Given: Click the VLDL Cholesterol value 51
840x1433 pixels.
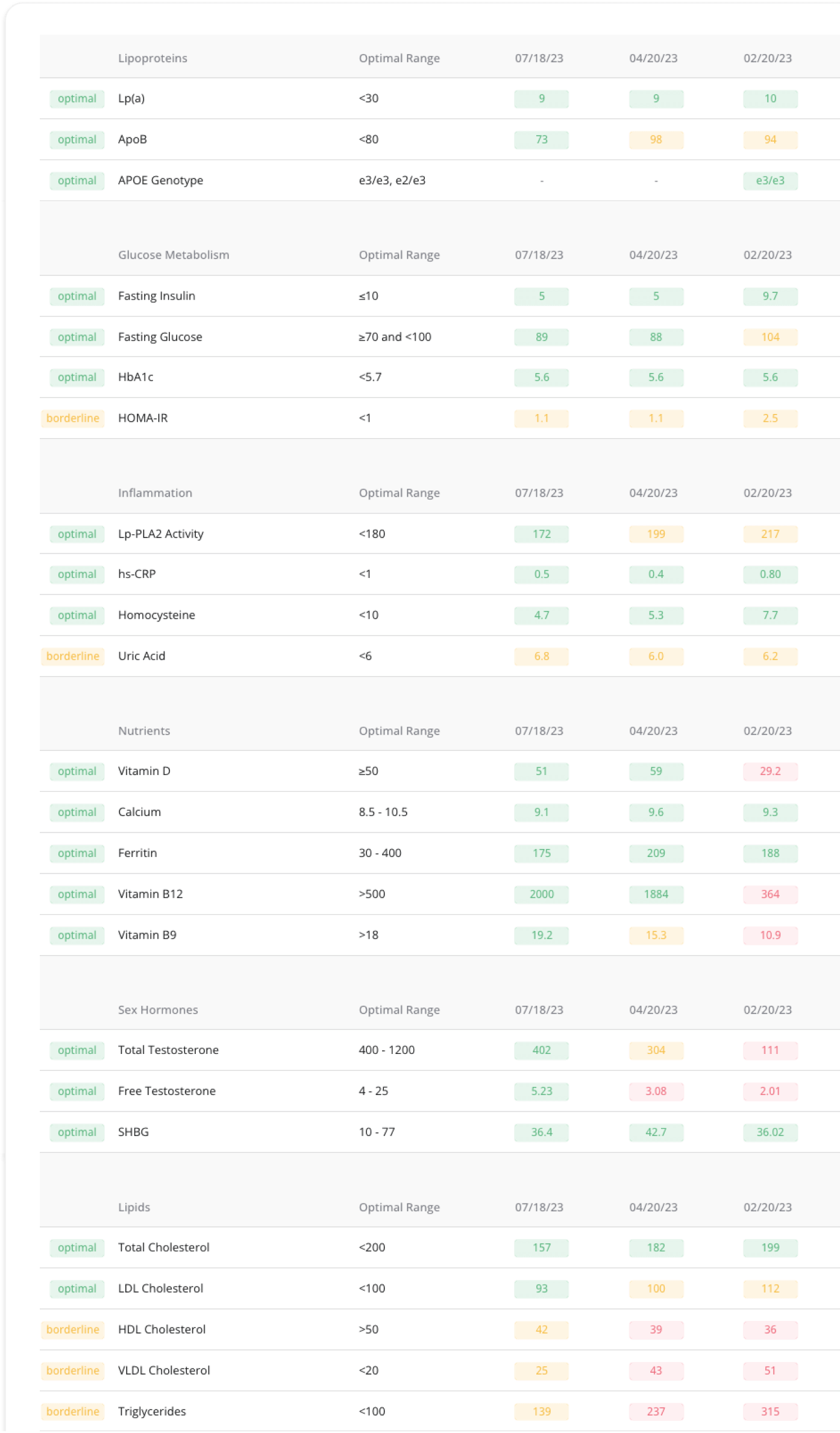Looking at the screenshot, I should (x=769, y=1370).
